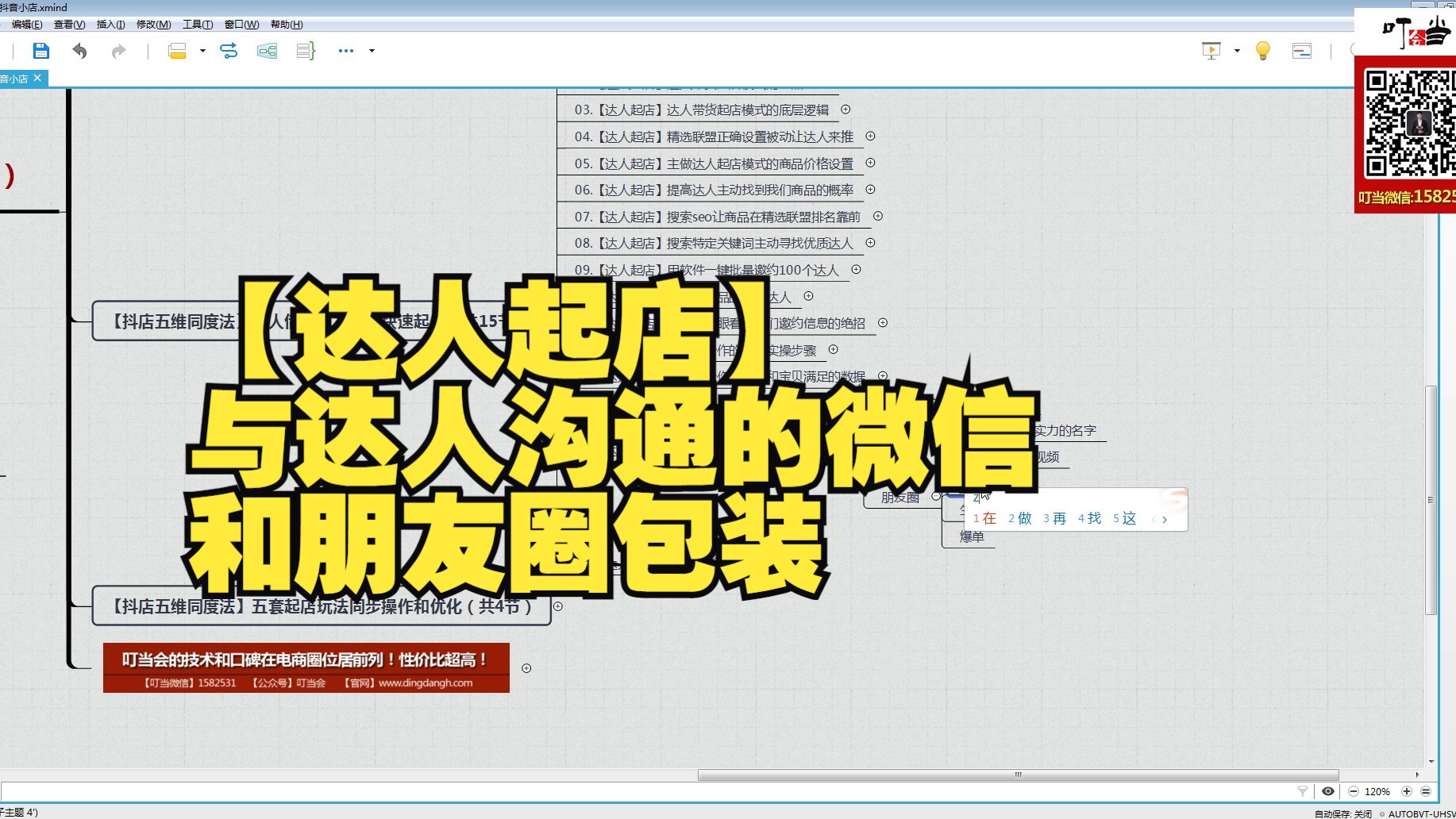Screen dimensions: 1456x819
Task: Insert a topic with the yellow topic icon
Action: [x=177, y=51]
